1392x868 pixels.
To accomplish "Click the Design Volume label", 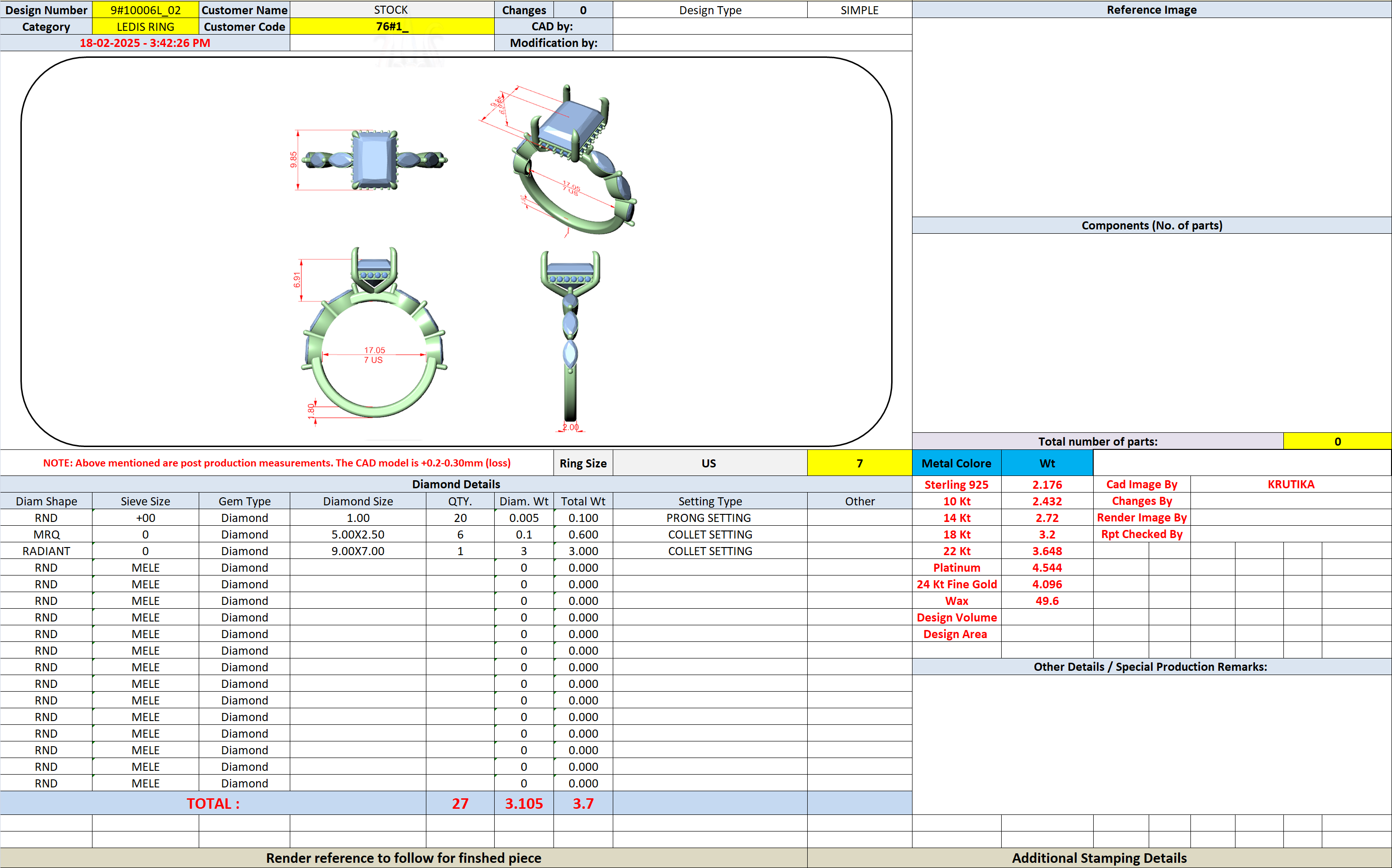I will 956,618.
